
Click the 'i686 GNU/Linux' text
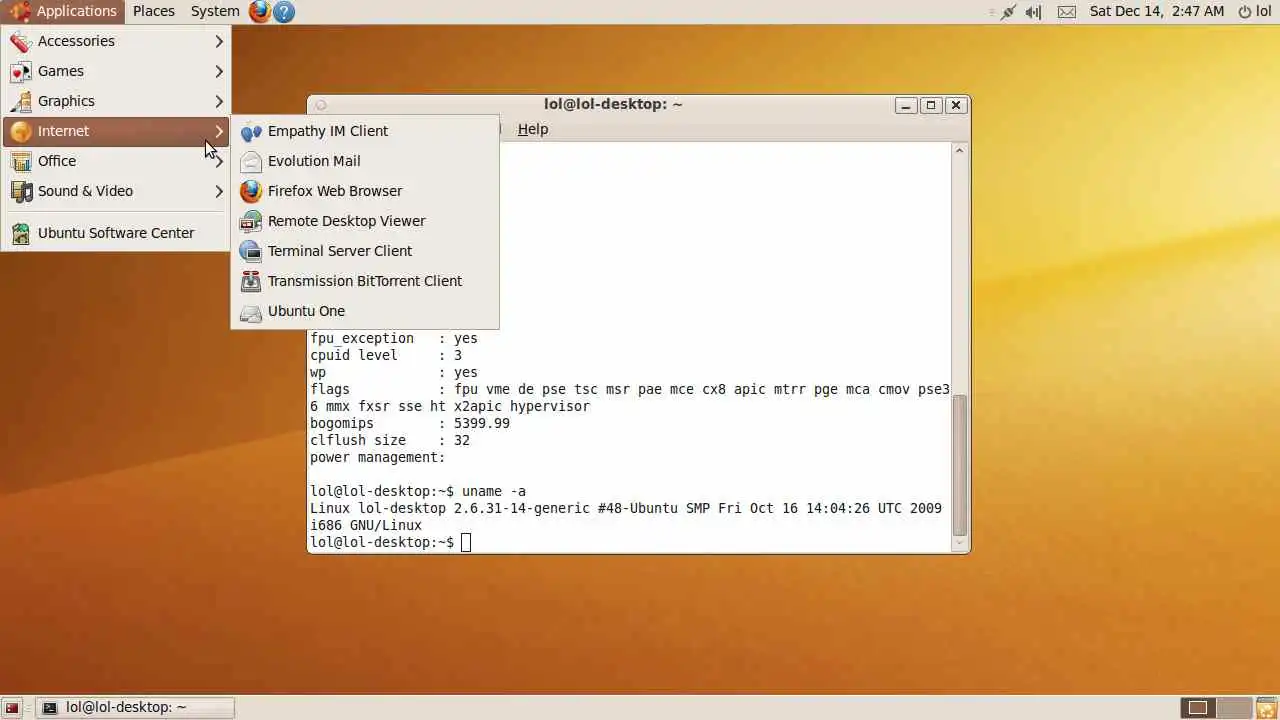point(366,525)
